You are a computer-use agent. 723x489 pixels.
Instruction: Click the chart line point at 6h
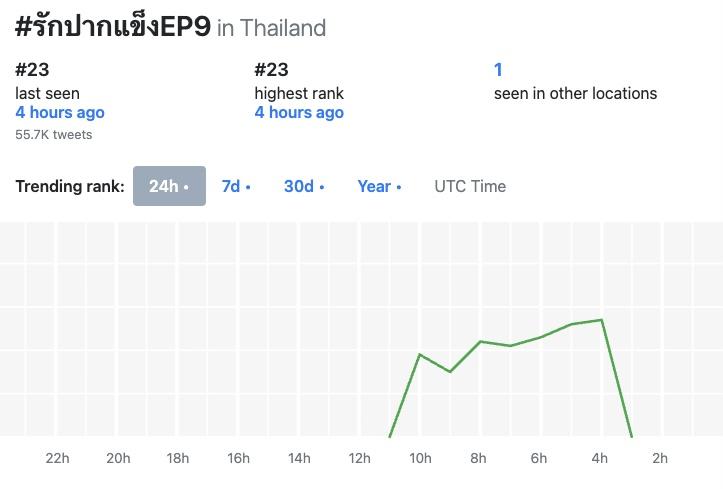[x=541, y=337]
